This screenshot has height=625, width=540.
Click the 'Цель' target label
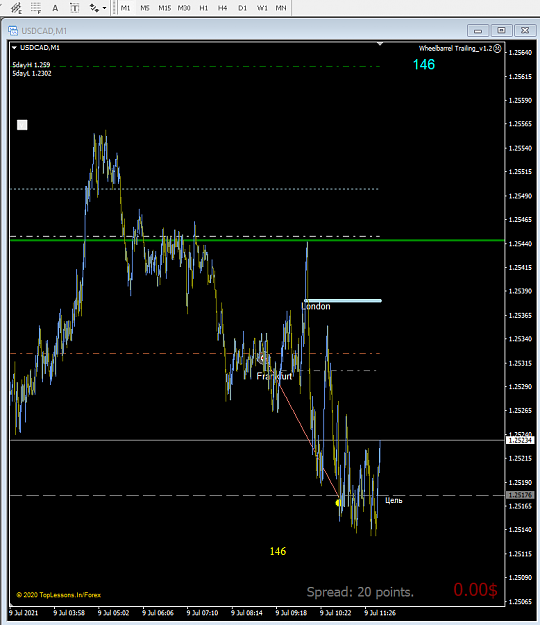pos(394,500)
